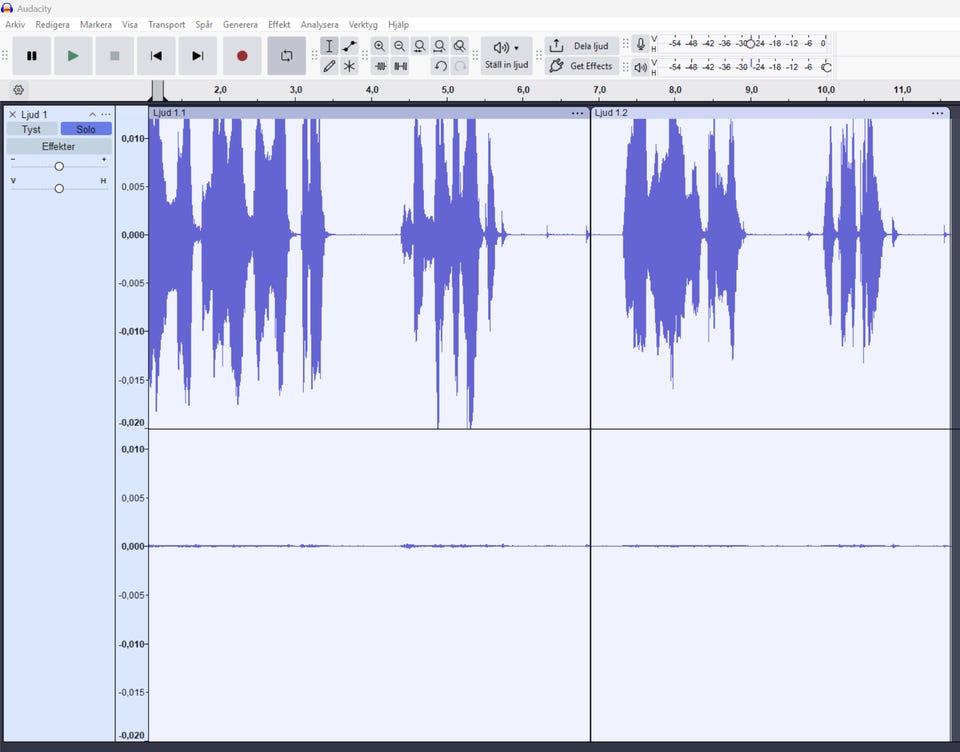960x752 pixels.
Task: Select the Draw pencil tool
Action: tap(329, 66)
